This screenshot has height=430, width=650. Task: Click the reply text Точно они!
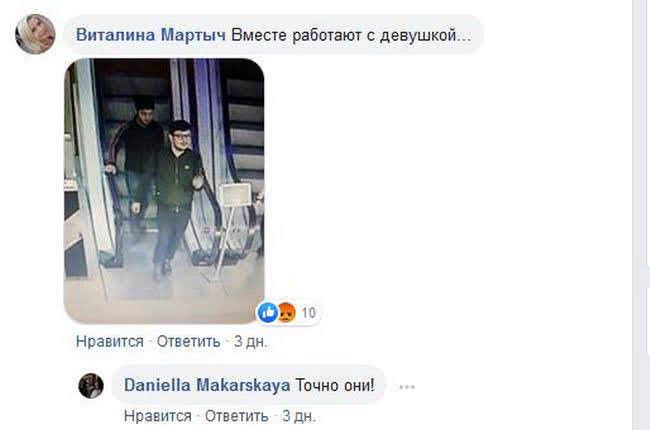click(x=335, y=385)
